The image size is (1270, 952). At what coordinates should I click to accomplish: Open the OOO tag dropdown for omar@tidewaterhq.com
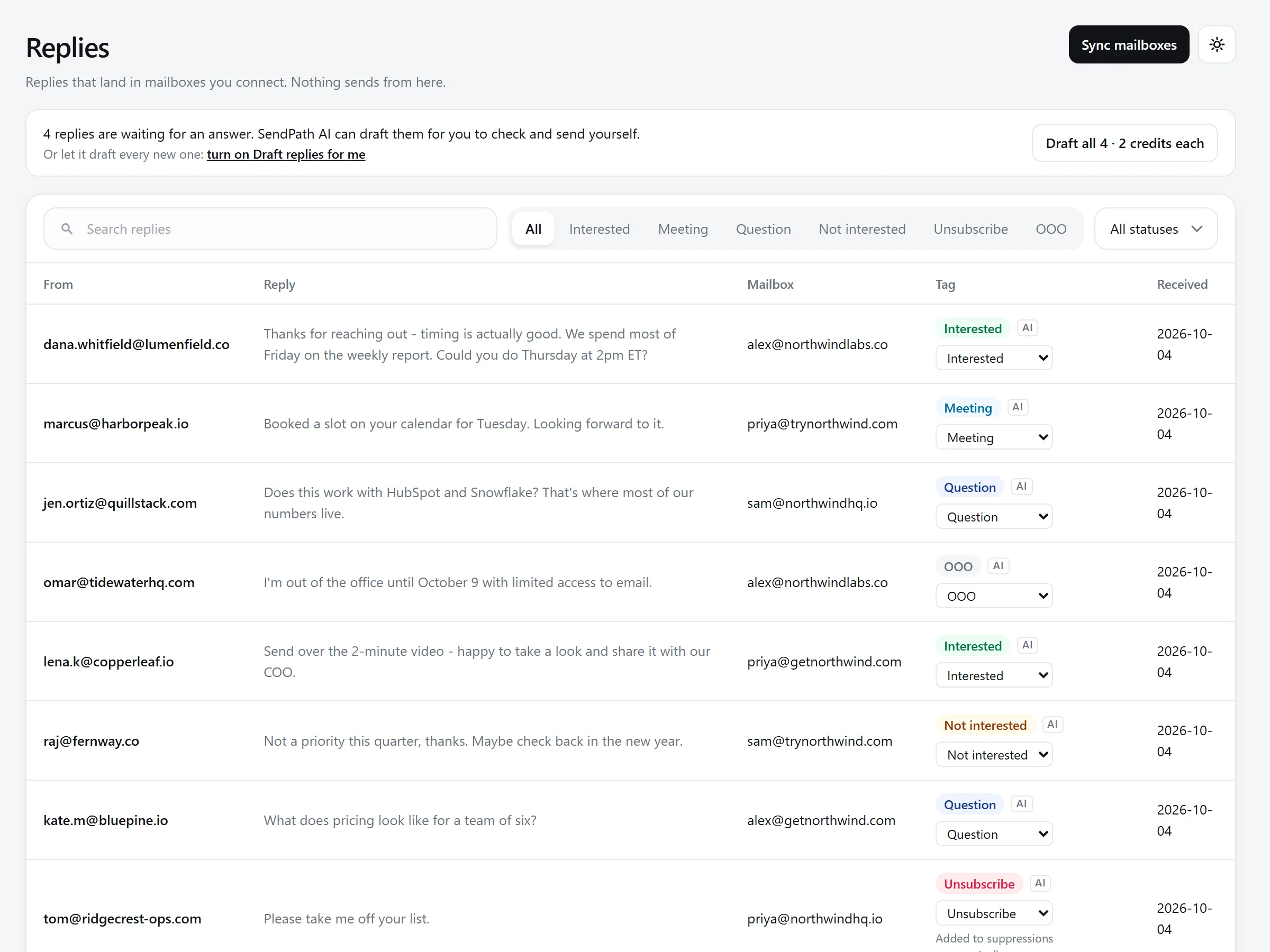(x=993, y=596)
